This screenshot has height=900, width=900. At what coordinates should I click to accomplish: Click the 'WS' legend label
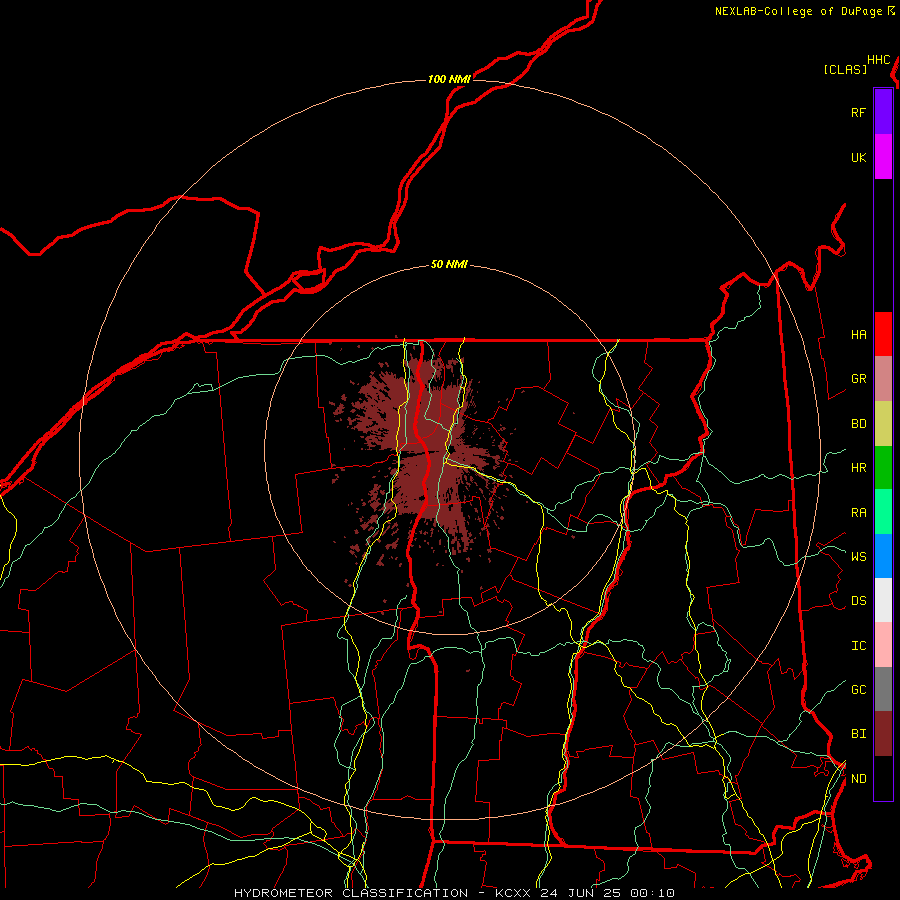858,556
